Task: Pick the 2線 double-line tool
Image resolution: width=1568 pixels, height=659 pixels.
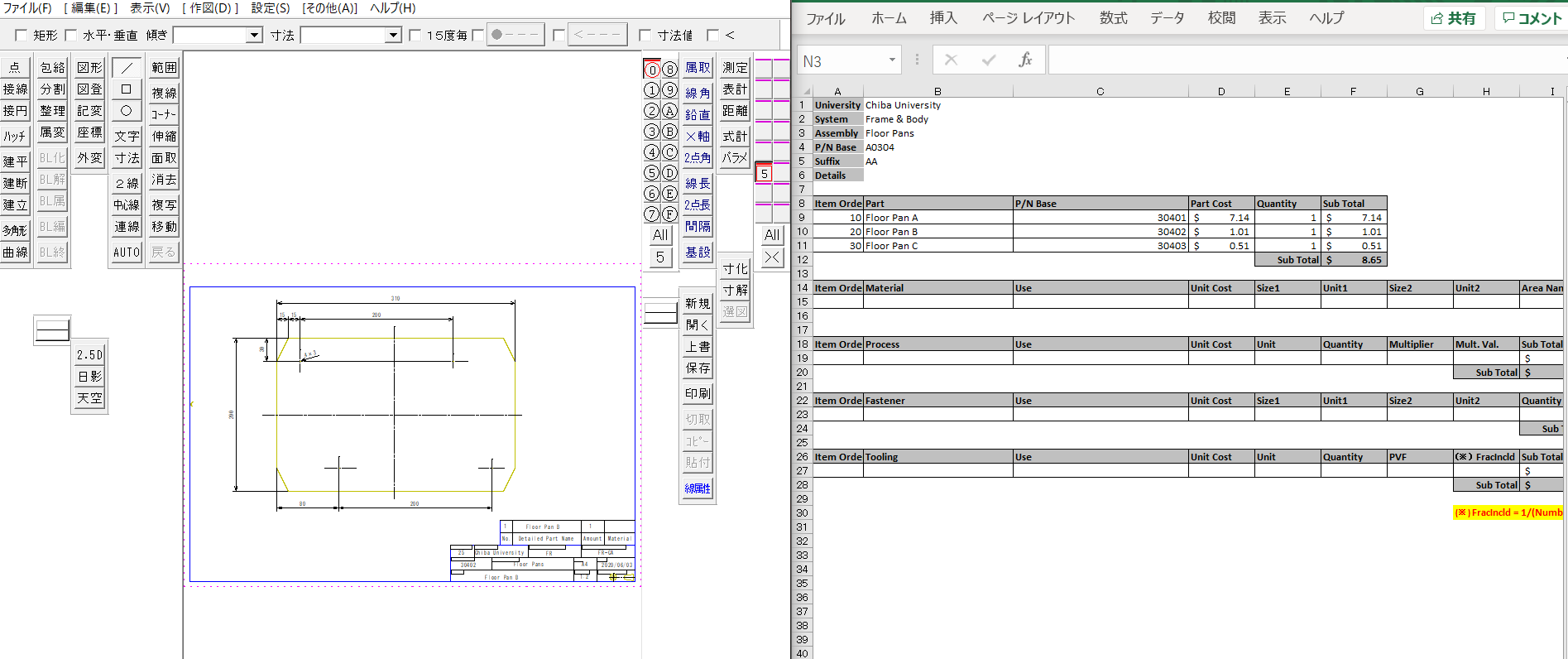Action: (x=127, y=183)
